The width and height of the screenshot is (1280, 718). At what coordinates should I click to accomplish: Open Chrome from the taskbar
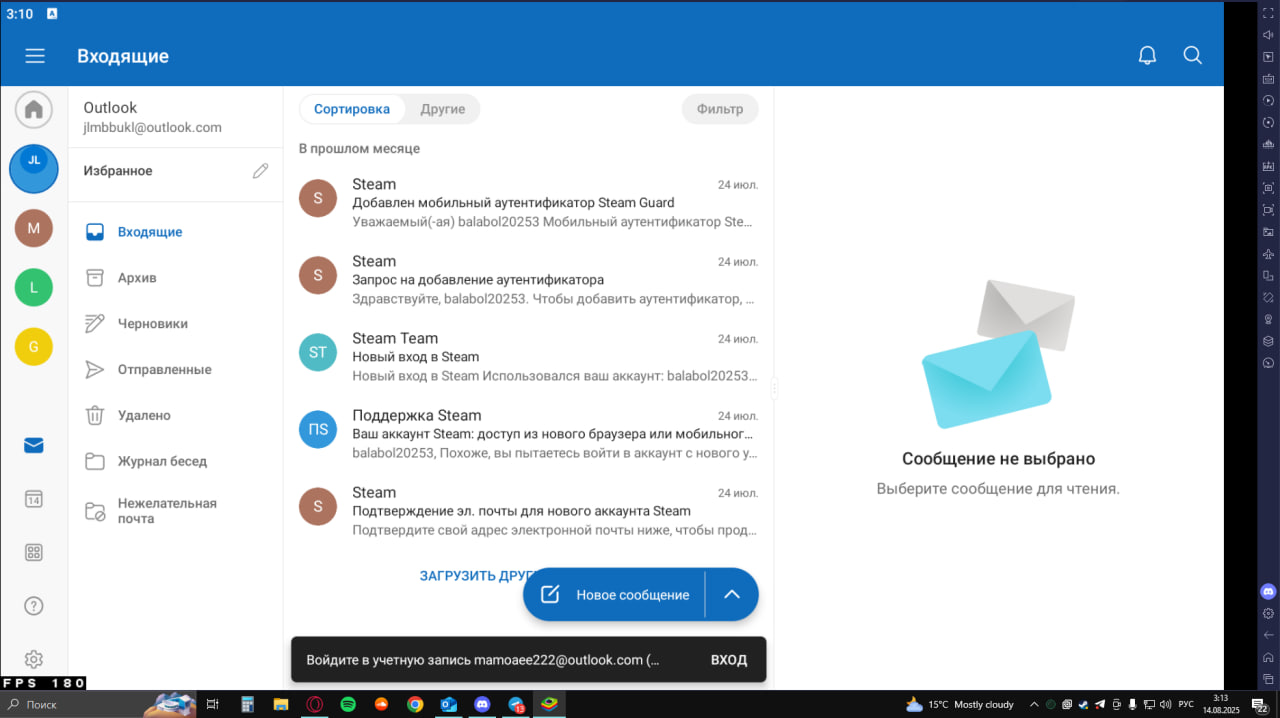coord(415,705)
